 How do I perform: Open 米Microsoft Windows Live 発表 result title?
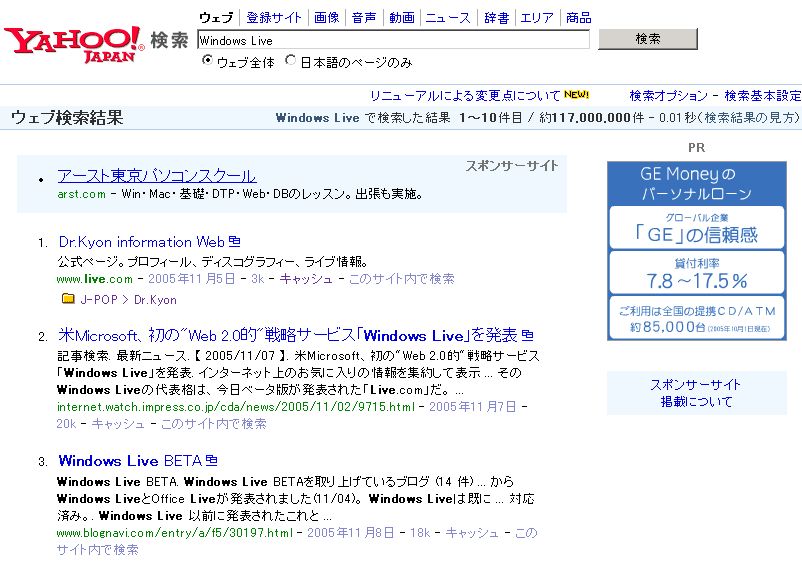click(288, 335)
